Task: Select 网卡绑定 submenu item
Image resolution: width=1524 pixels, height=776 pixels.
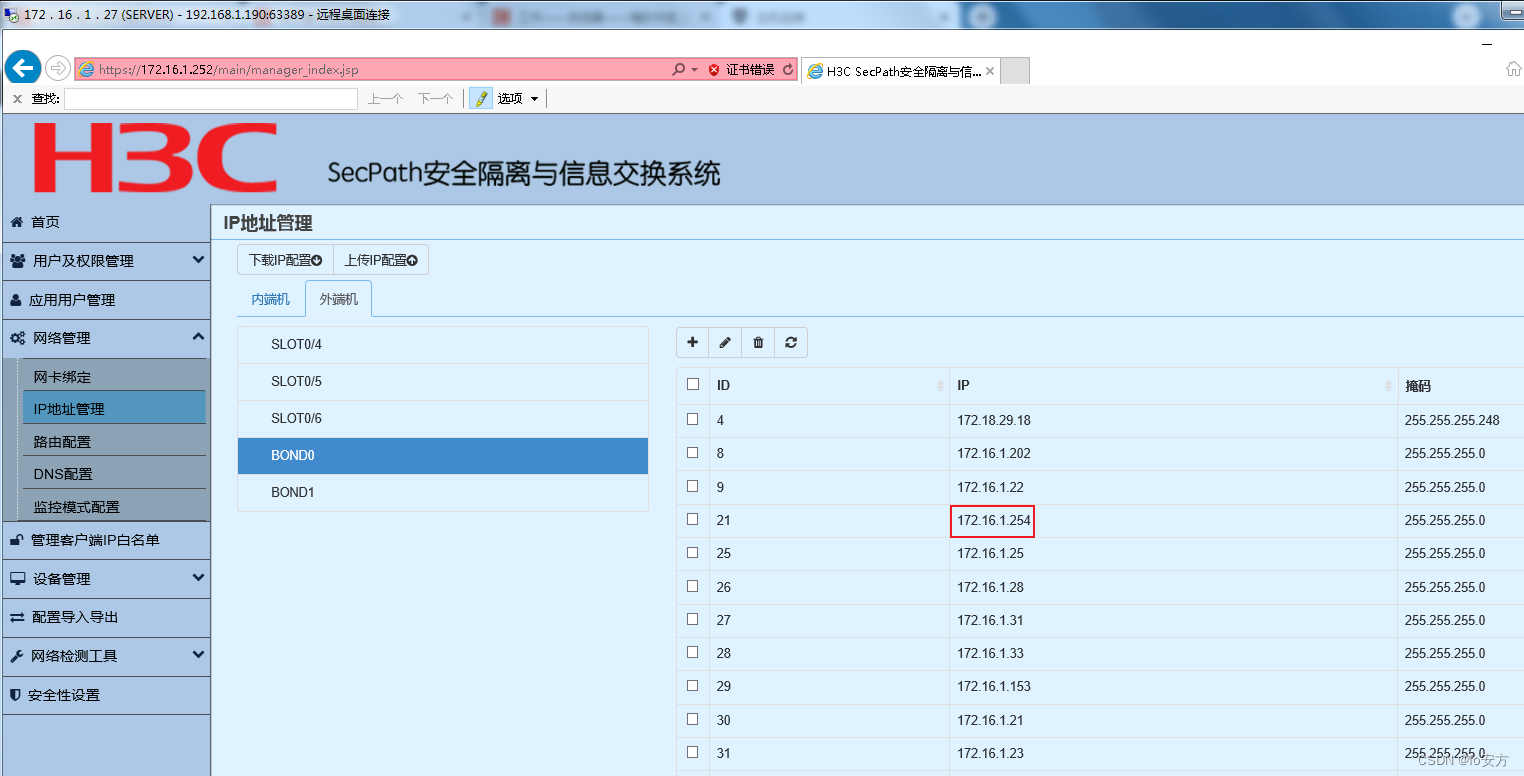Action: [x=114, y=377]
